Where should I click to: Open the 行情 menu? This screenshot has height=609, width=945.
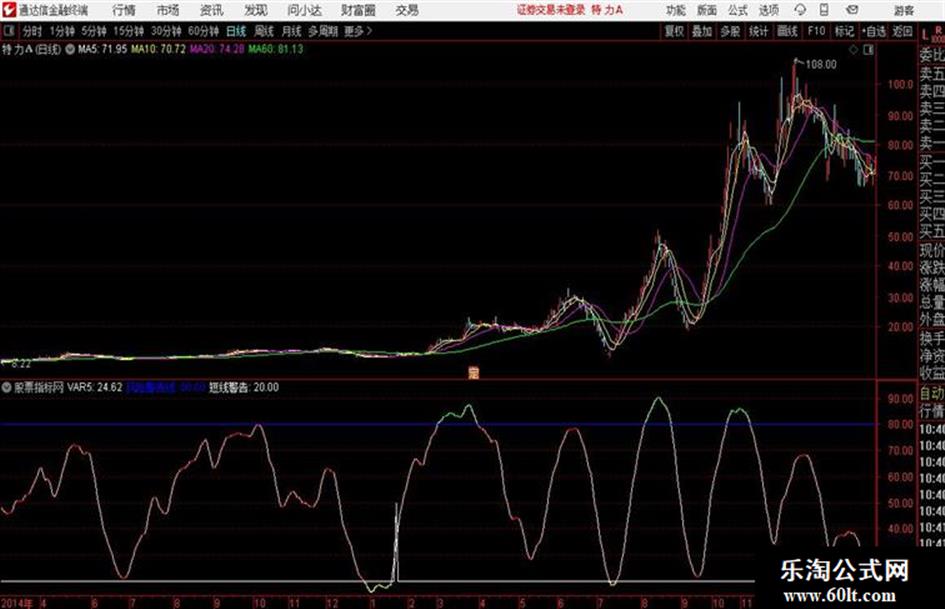(124, 10)
